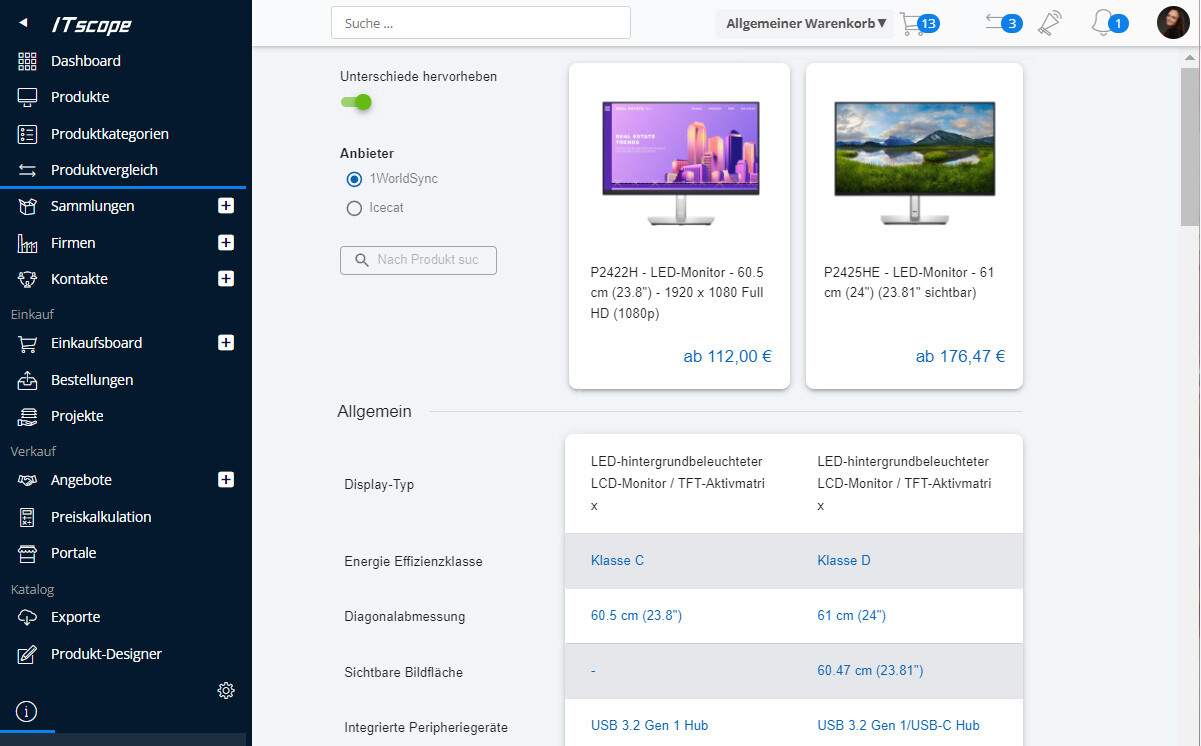
Task: Click the Sammlungen box icon
Action: tap(28, 206)
